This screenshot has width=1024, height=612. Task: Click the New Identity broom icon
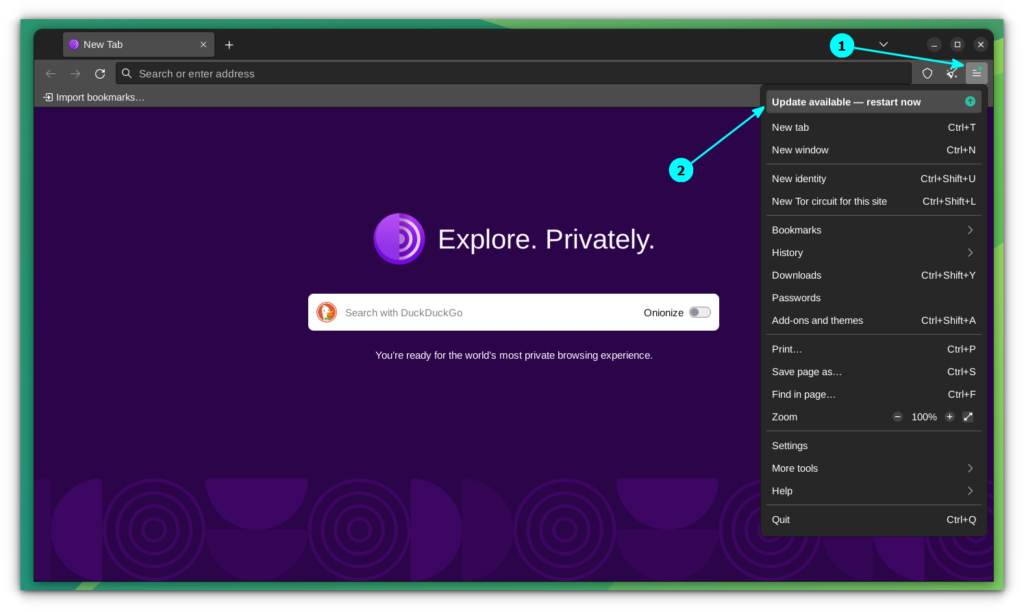[x=952, y=73]
